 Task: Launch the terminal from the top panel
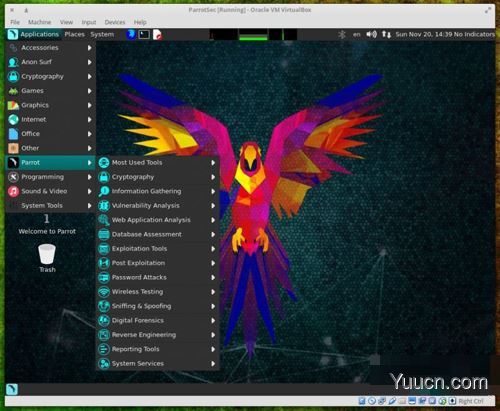click(144, 34)
